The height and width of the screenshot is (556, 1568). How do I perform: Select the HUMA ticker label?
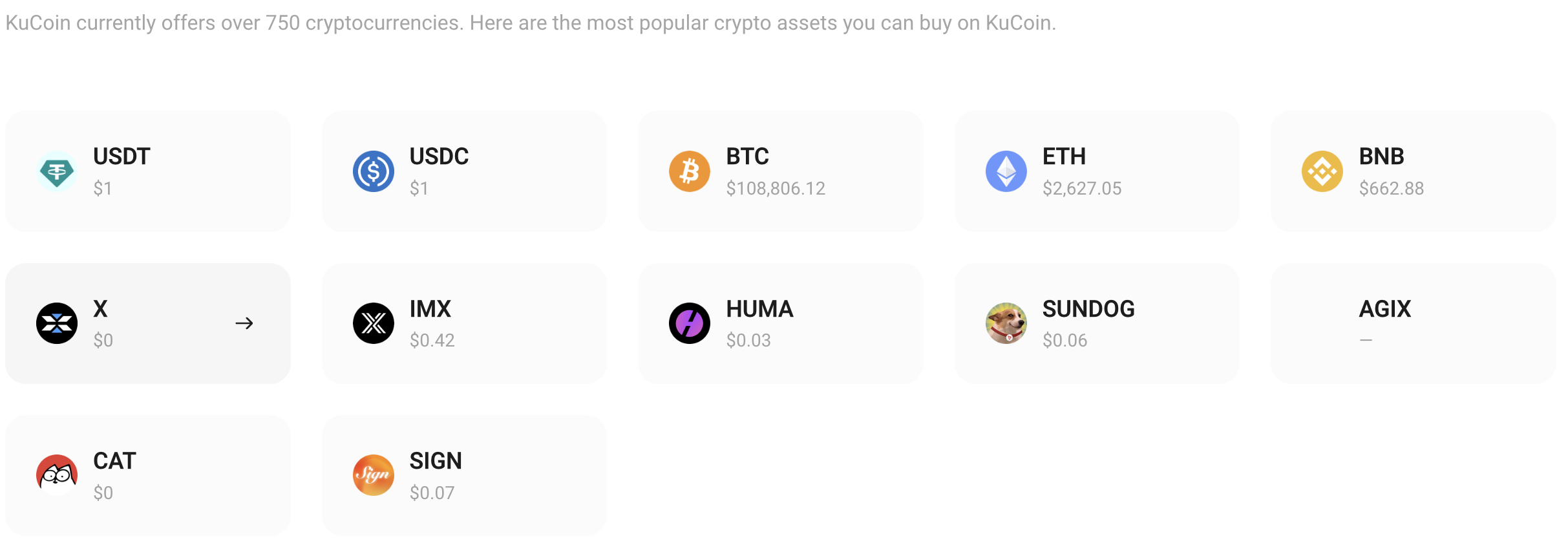[x=759, y=309]
